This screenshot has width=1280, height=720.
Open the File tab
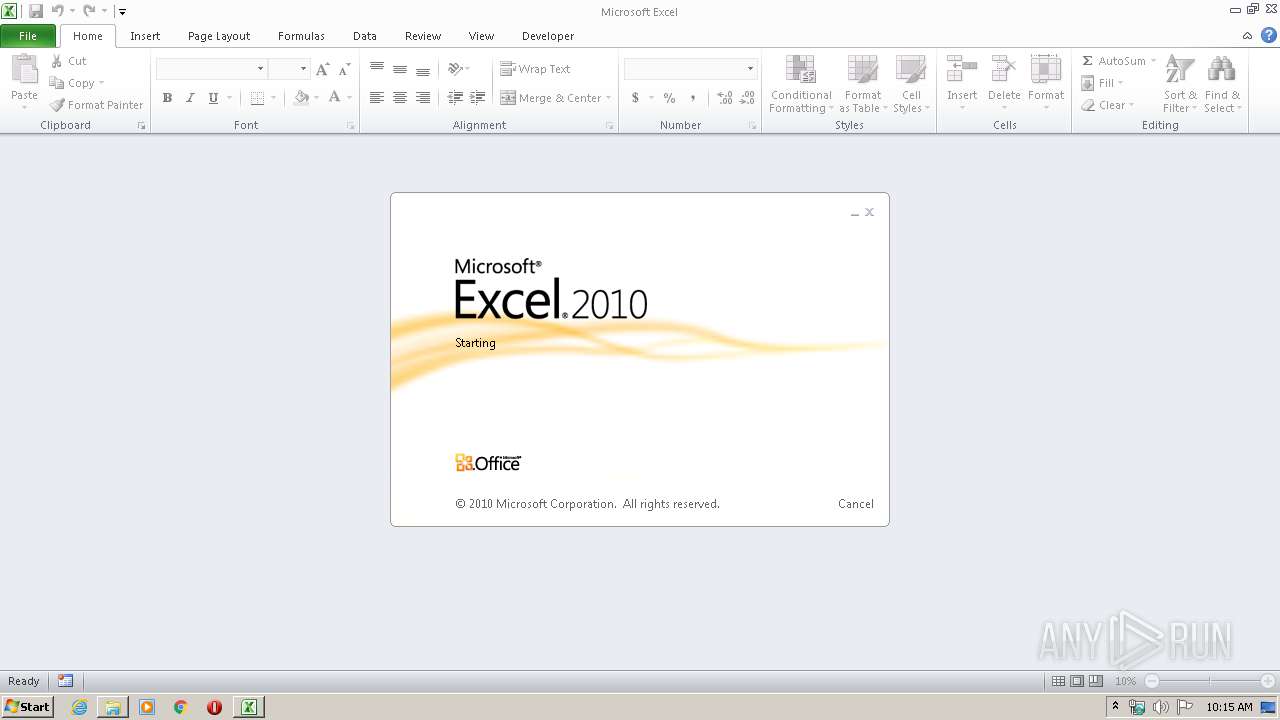(28, 36)
